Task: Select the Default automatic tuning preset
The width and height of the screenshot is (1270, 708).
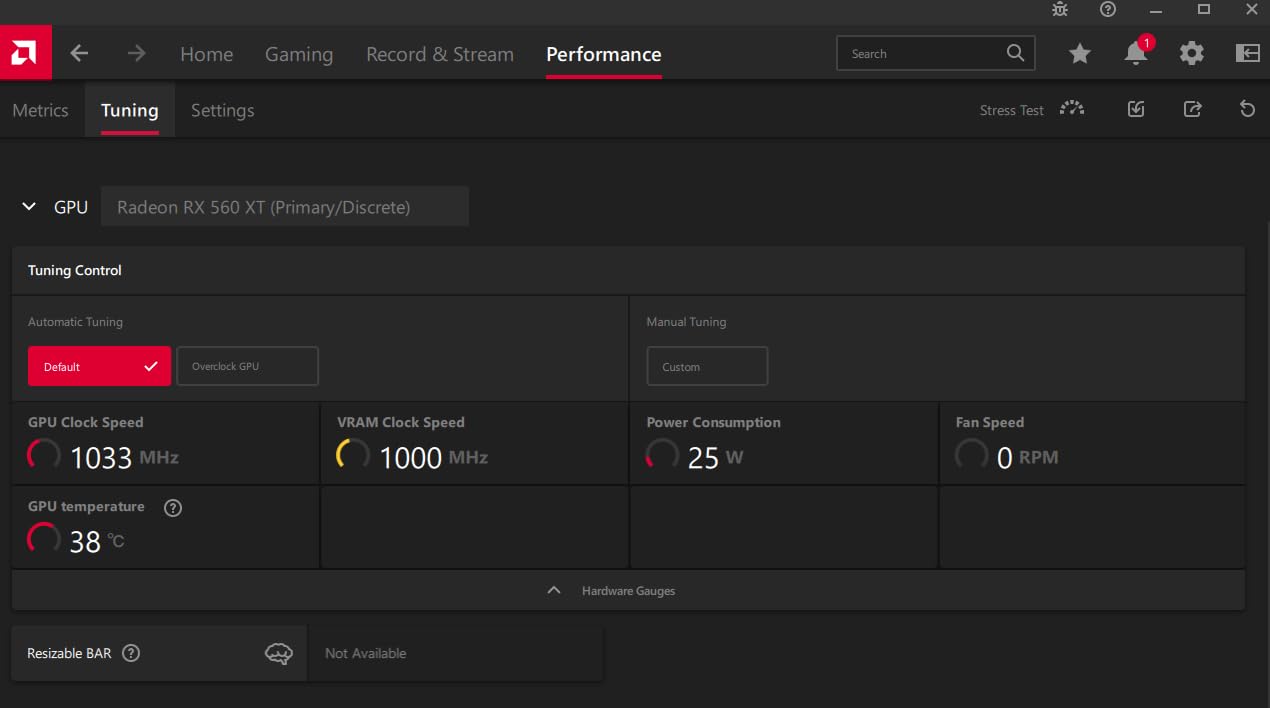Action: click(99, 366)
